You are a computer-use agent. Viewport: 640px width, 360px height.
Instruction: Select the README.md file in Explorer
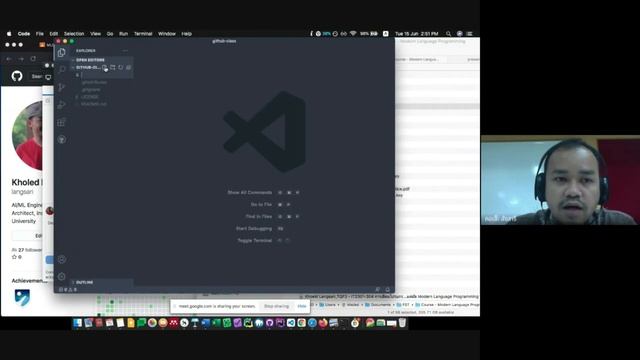93,104
